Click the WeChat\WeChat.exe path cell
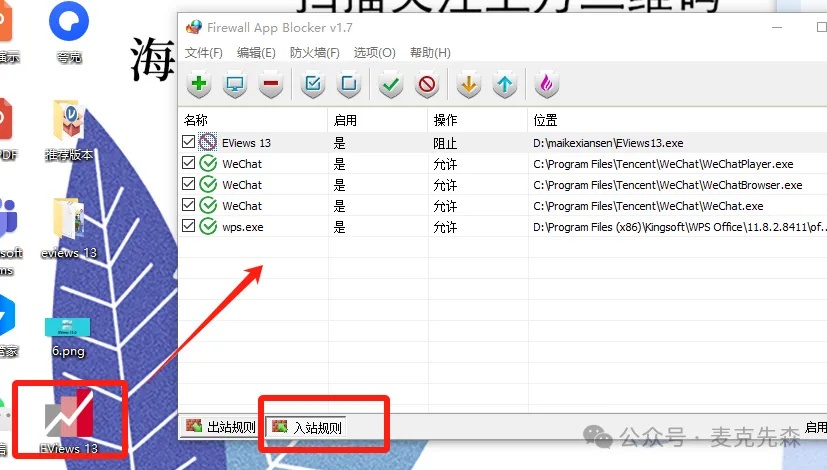827x470 pixels. coord(648,206)
